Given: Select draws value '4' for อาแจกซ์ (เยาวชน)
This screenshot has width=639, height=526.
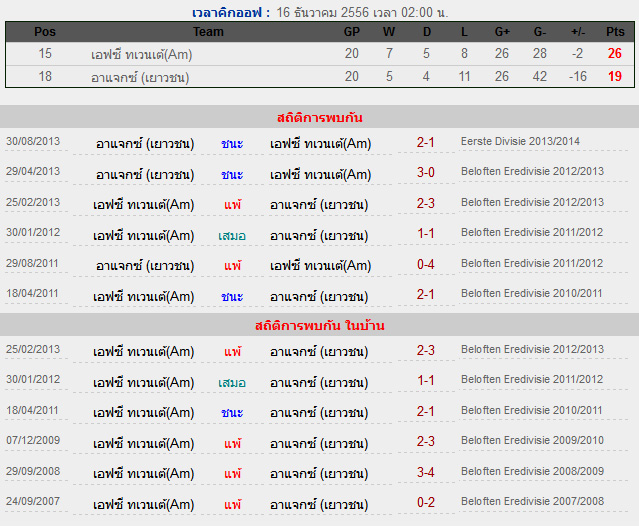Looking at the screenshot, I should point(426,76).
